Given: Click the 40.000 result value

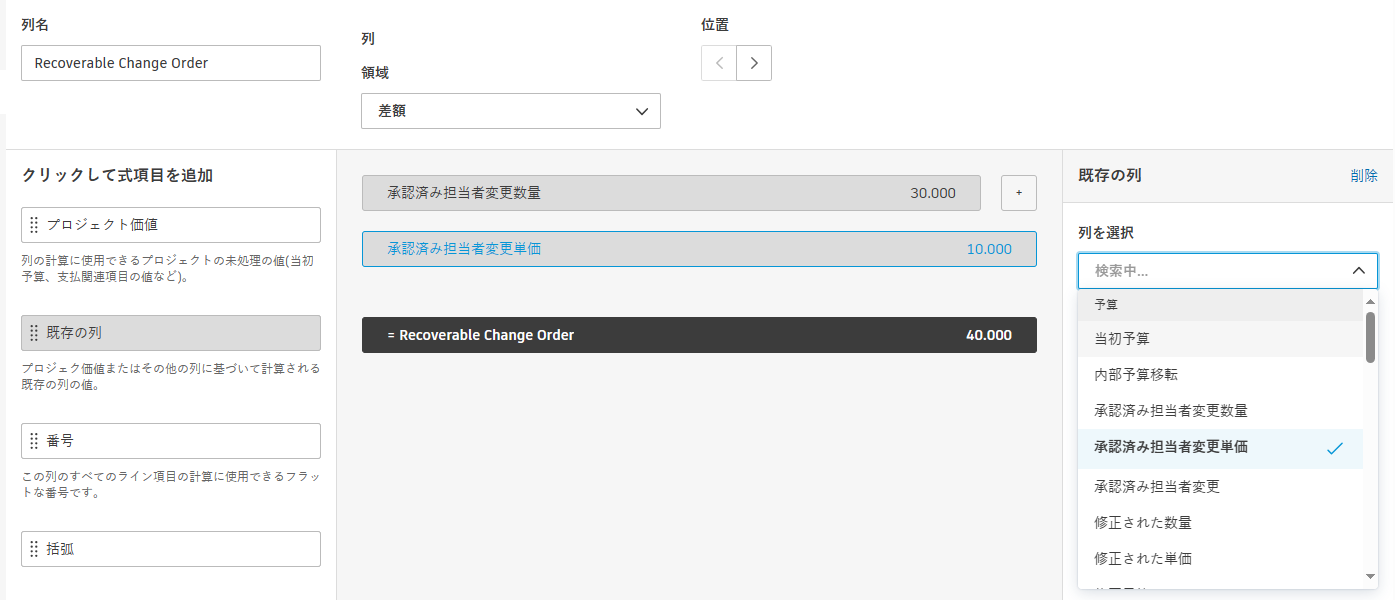Looking at the screenshot, I should pos(989,335).
